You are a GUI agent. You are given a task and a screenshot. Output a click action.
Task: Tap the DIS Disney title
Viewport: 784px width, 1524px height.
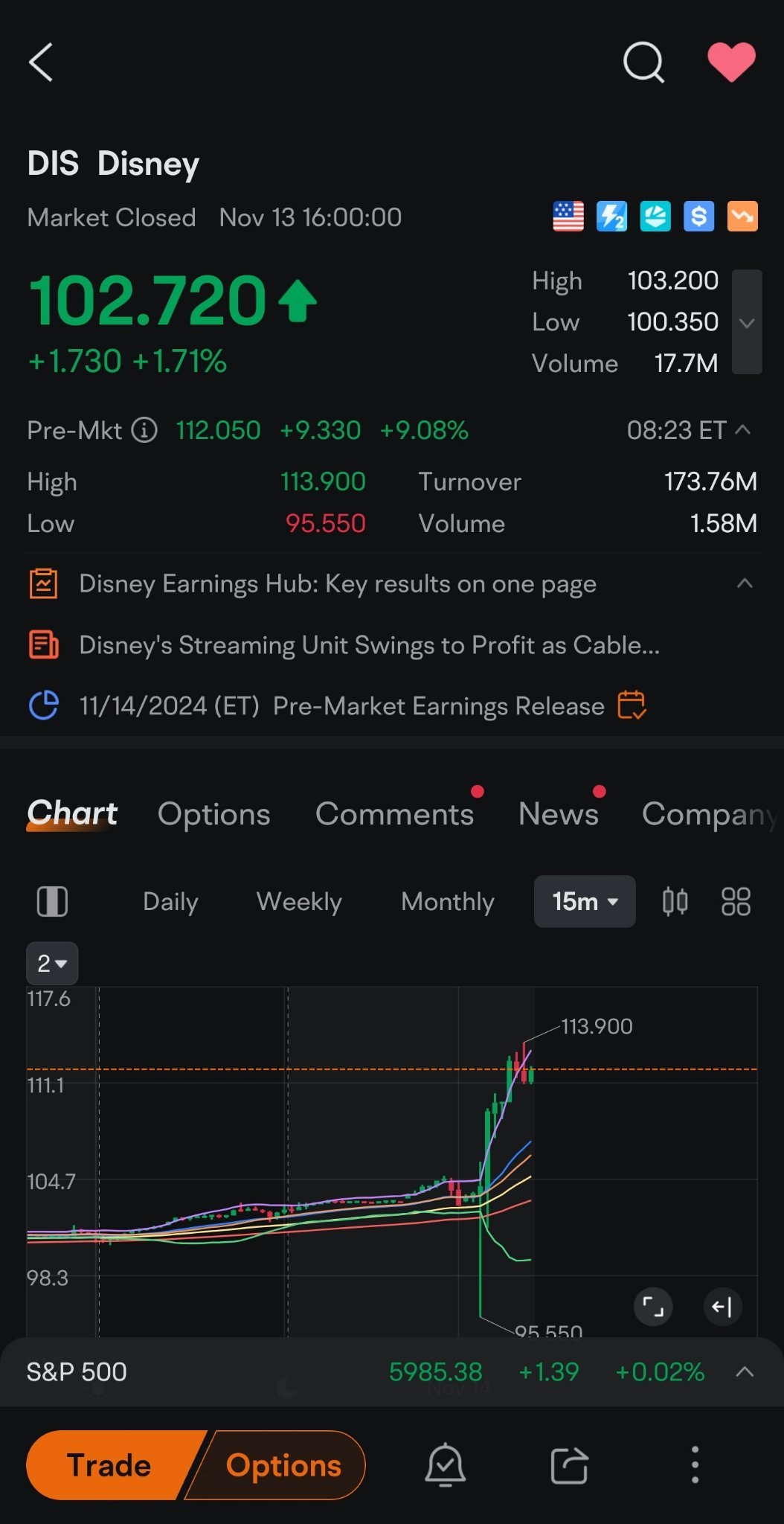113,164
